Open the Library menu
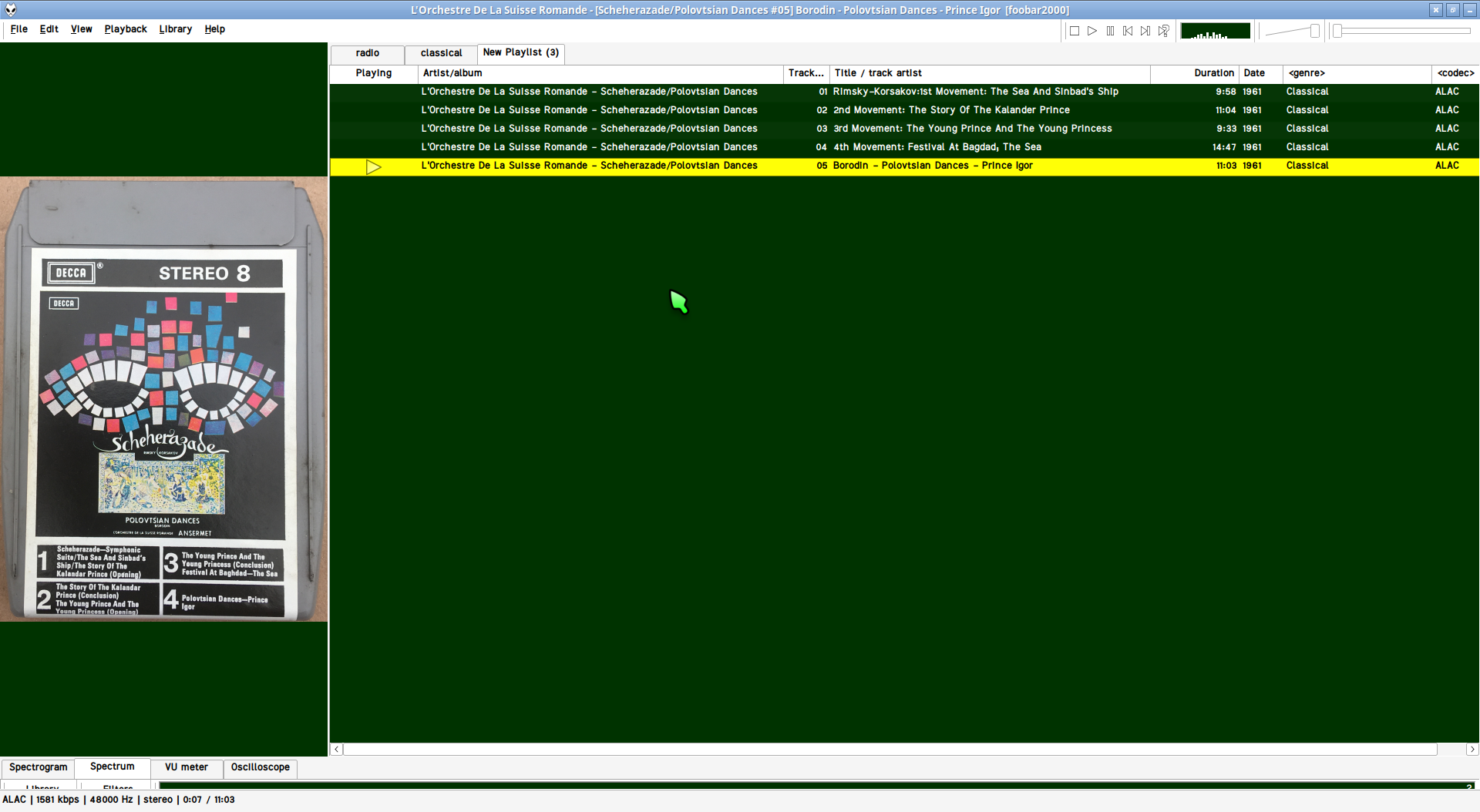Image resolution: width=1480 pixels, height=812 pixels. pos(176,29)
